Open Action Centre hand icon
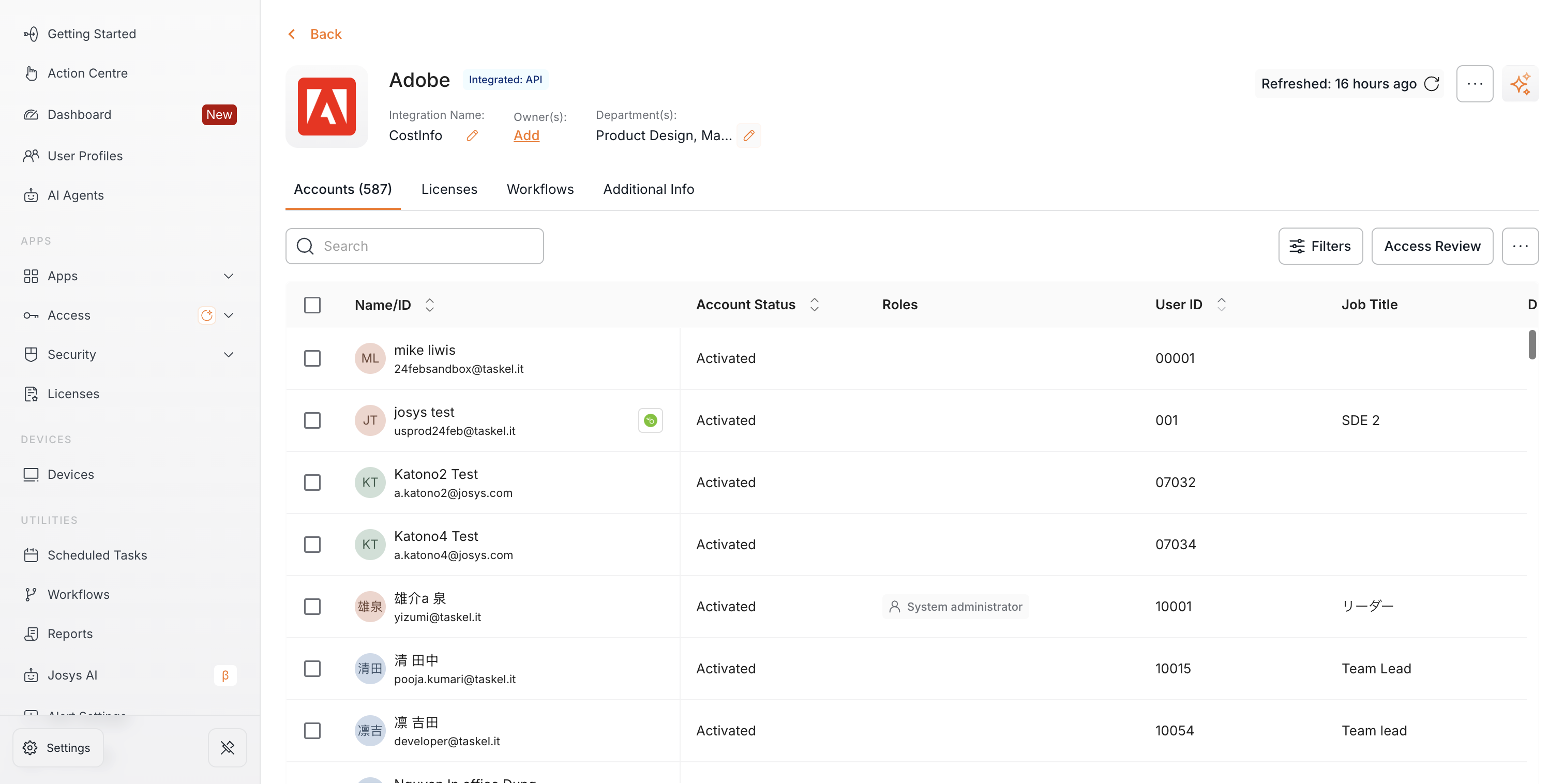Image resolution: width=1564 pixels, height=784 pixels. pos(31,73)
